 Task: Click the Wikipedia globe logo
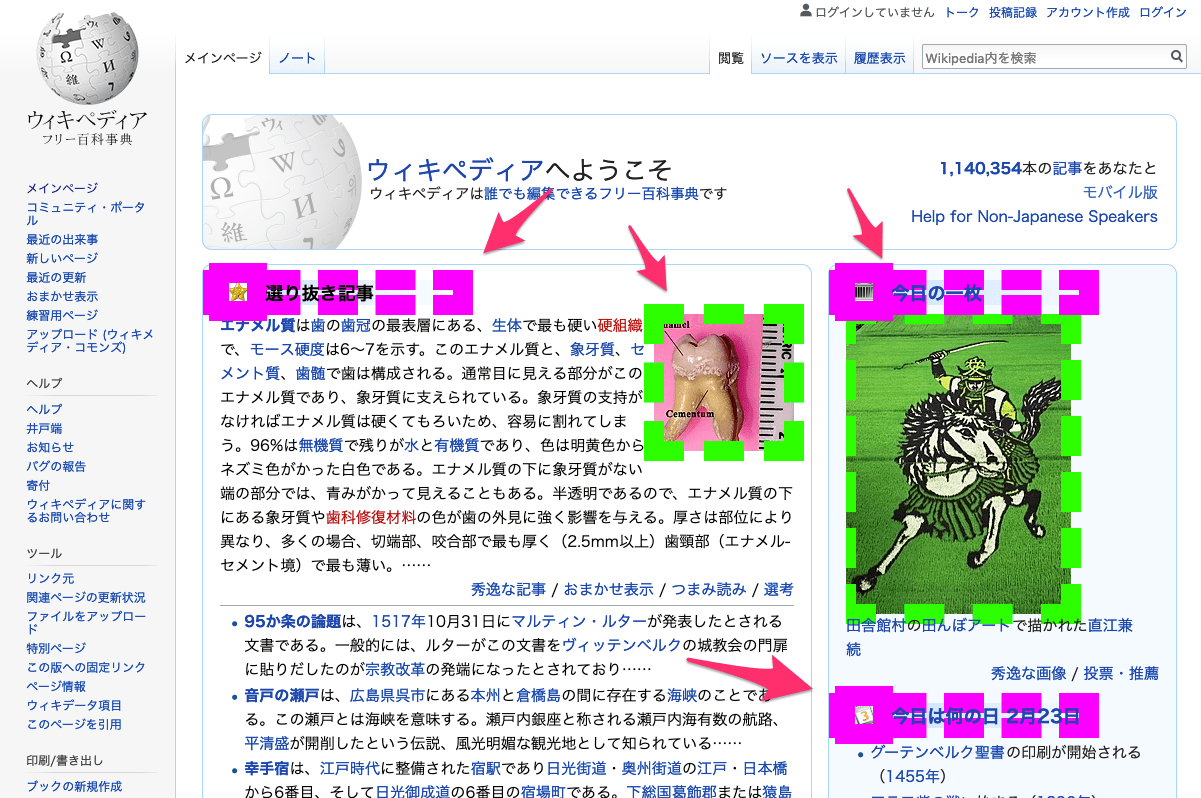[x=88, y=56]
